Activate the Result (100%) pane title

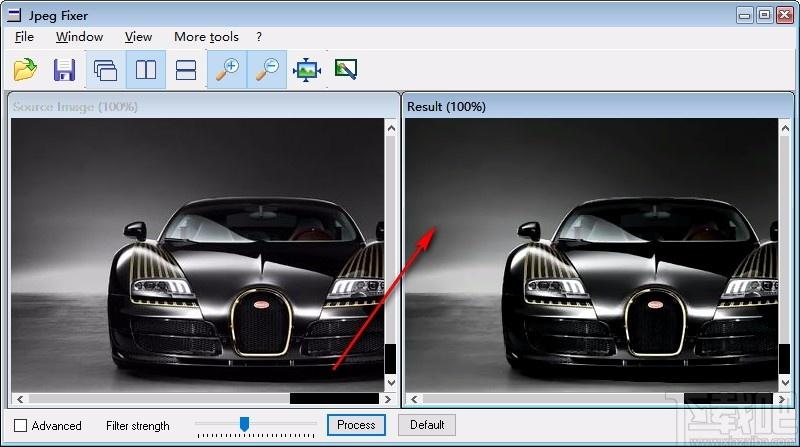tap(446, 107)
